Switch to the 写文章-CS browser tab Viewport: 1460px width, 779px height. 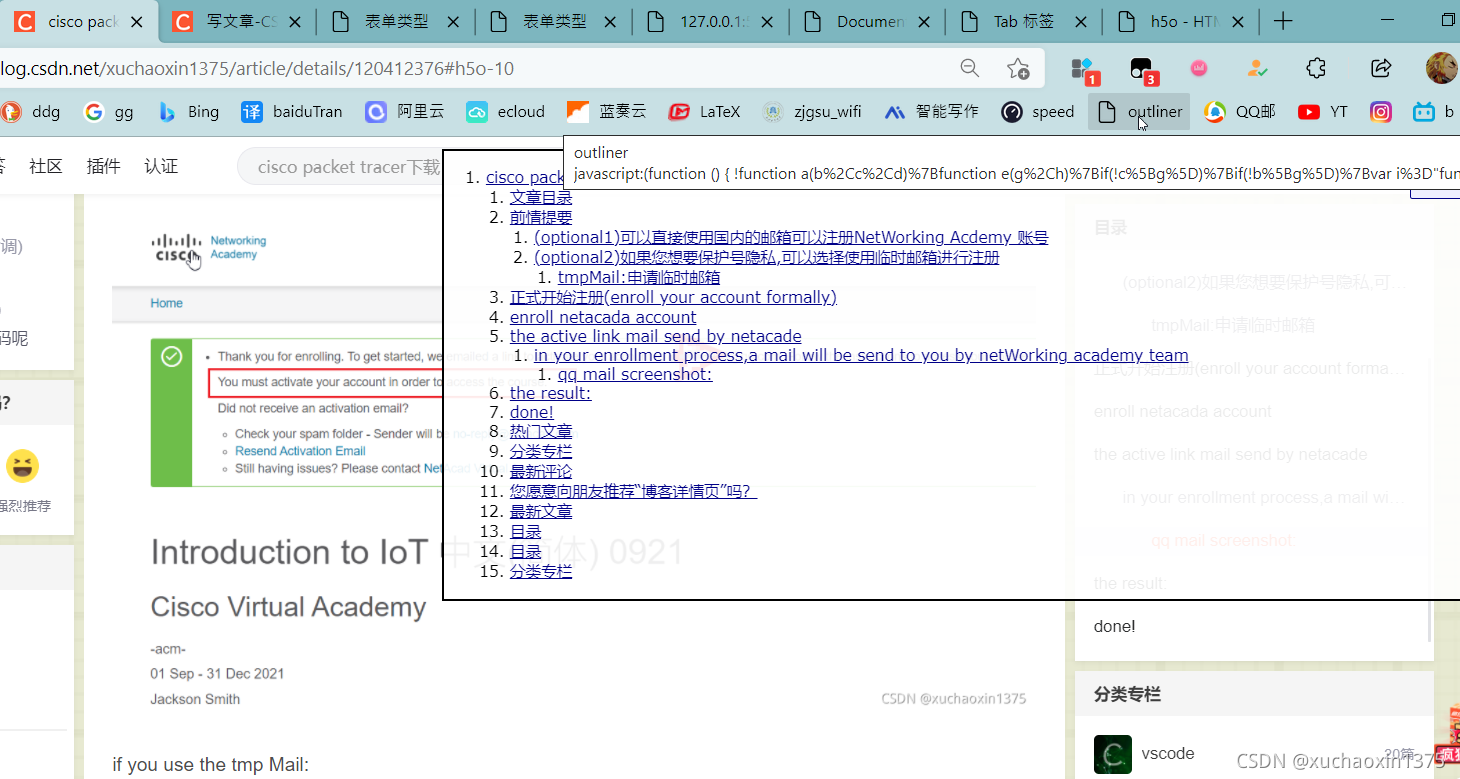click(236, 21)
